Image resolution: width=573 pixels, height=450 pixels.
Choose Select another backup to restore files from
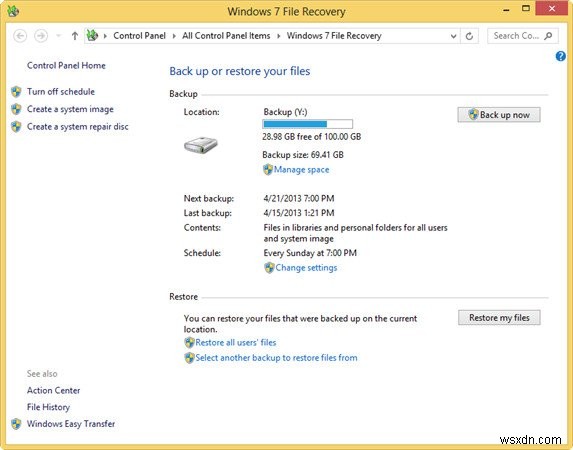coord(276,358)
